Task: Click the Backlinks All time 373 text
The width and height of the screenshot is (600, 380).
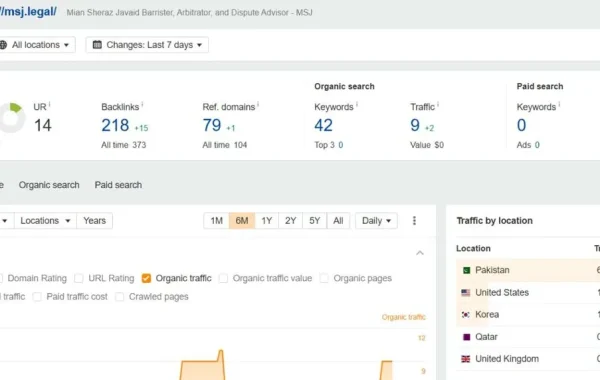Action: point(124,145)
